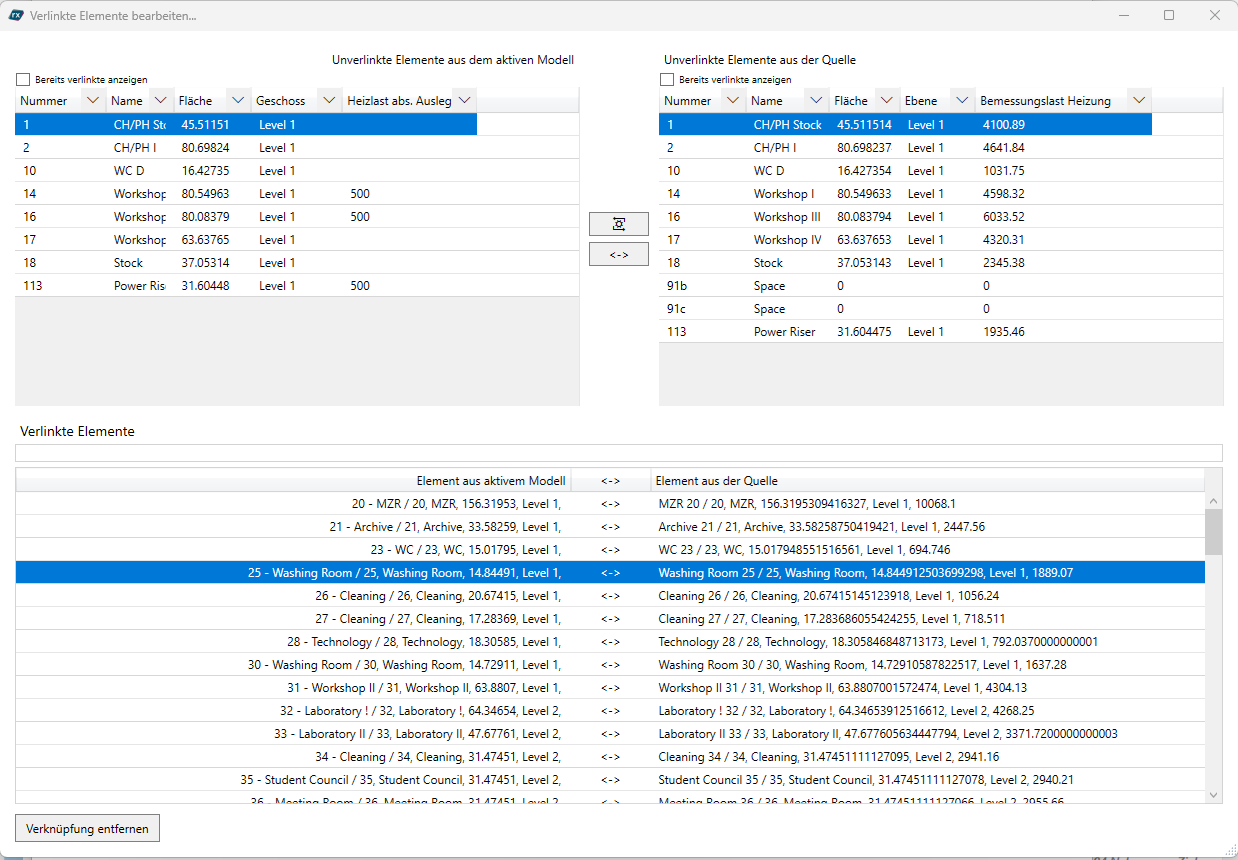
Task: Click the 'Verknüpfung entfernen' button
Action: coord(87,829)
